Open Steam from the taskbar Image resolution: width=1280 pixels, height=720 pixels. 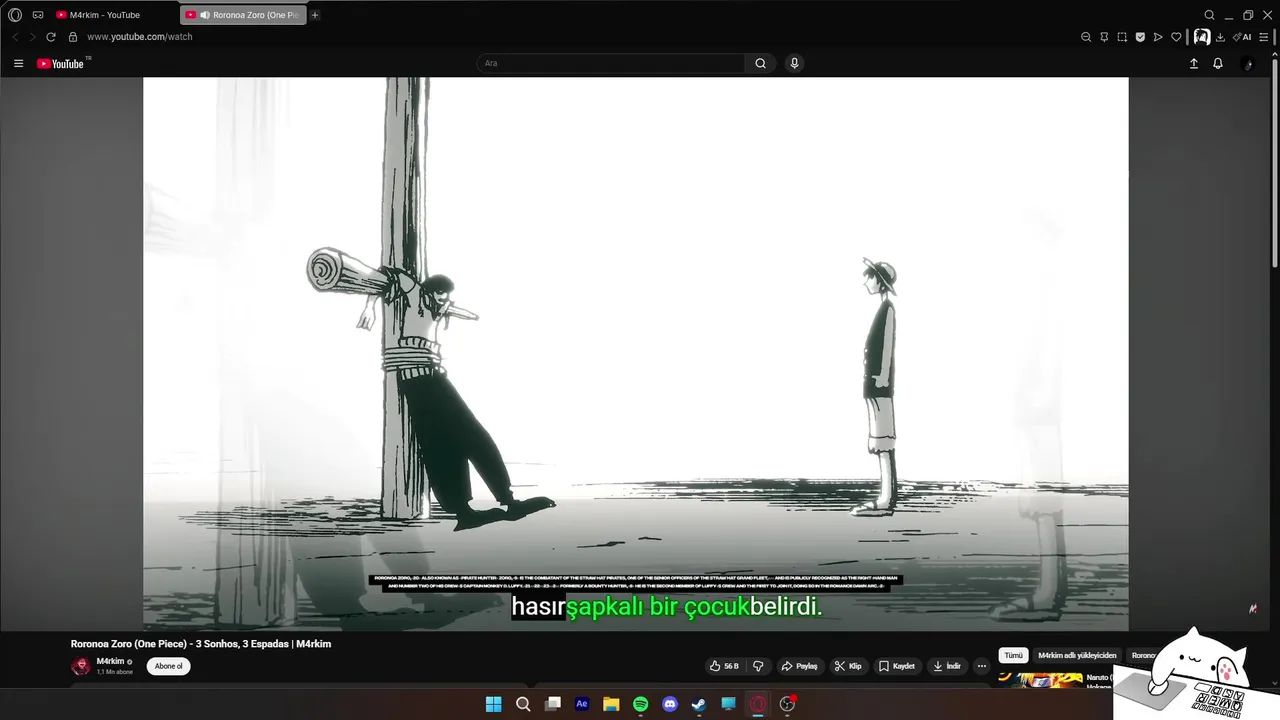[x=699, y=704]
